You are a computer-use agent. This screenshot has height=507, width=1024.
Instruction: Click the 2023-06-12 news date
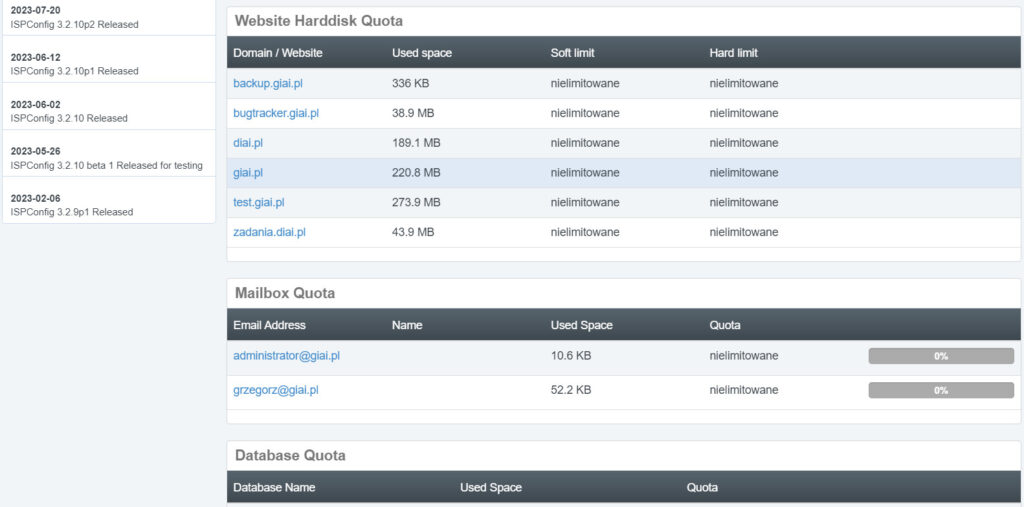35,57
